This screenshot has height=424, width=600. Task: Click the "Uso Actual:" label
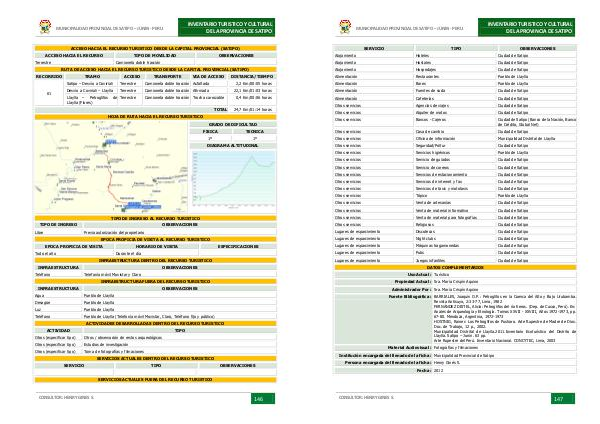coord(419,274)
